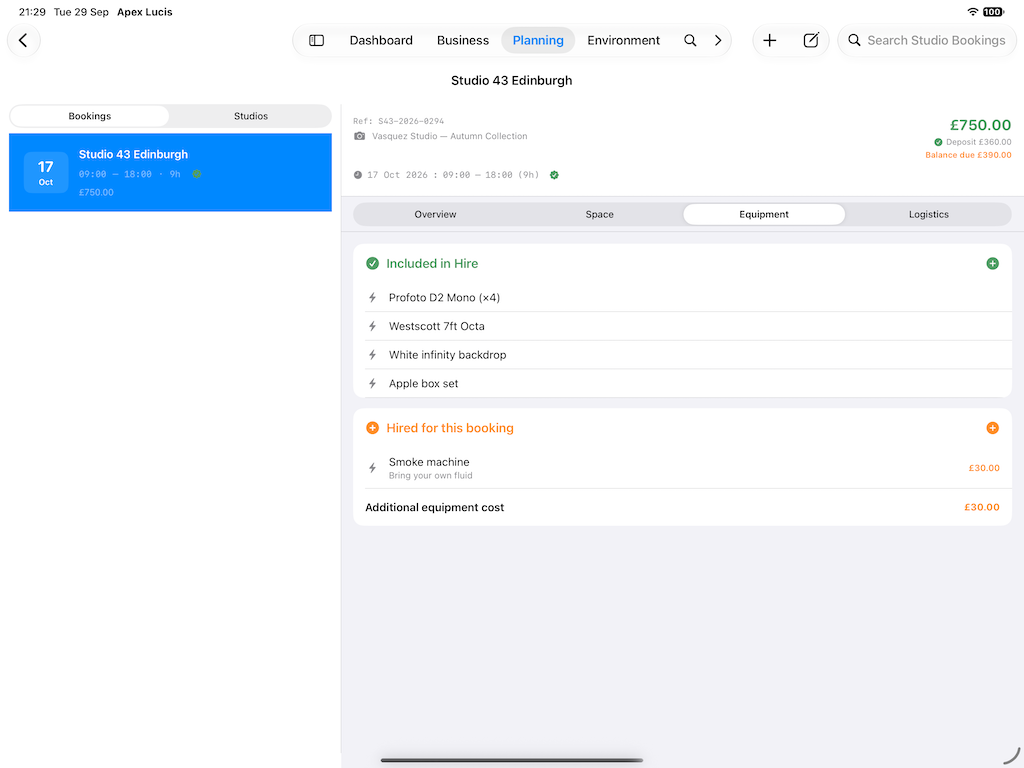Select the Equipment section
Image resolution: width=1024 pixels, height=768 pixels.
point(764,214)
